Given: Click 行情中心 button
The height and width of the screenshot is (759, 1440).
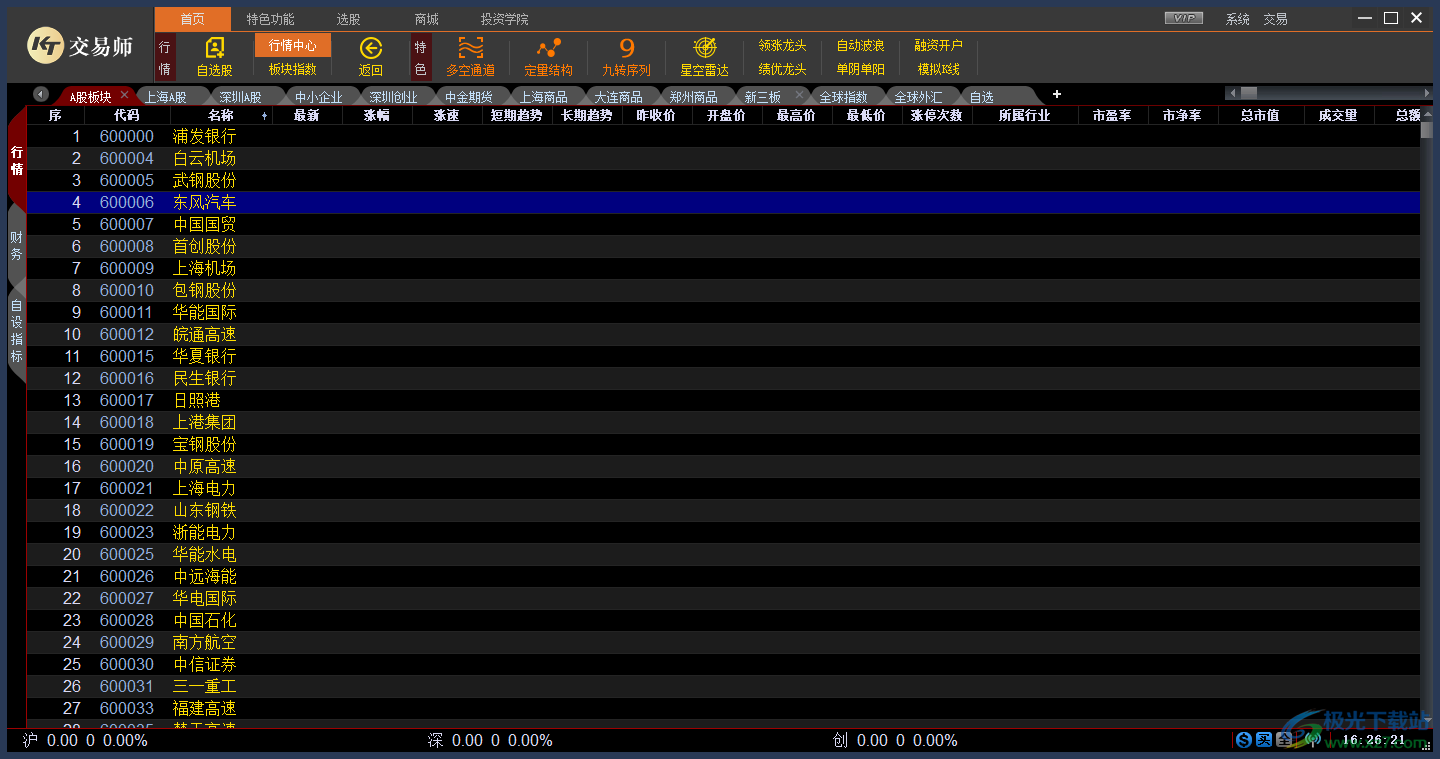Looking at the screenshot, I should [293, 45].
